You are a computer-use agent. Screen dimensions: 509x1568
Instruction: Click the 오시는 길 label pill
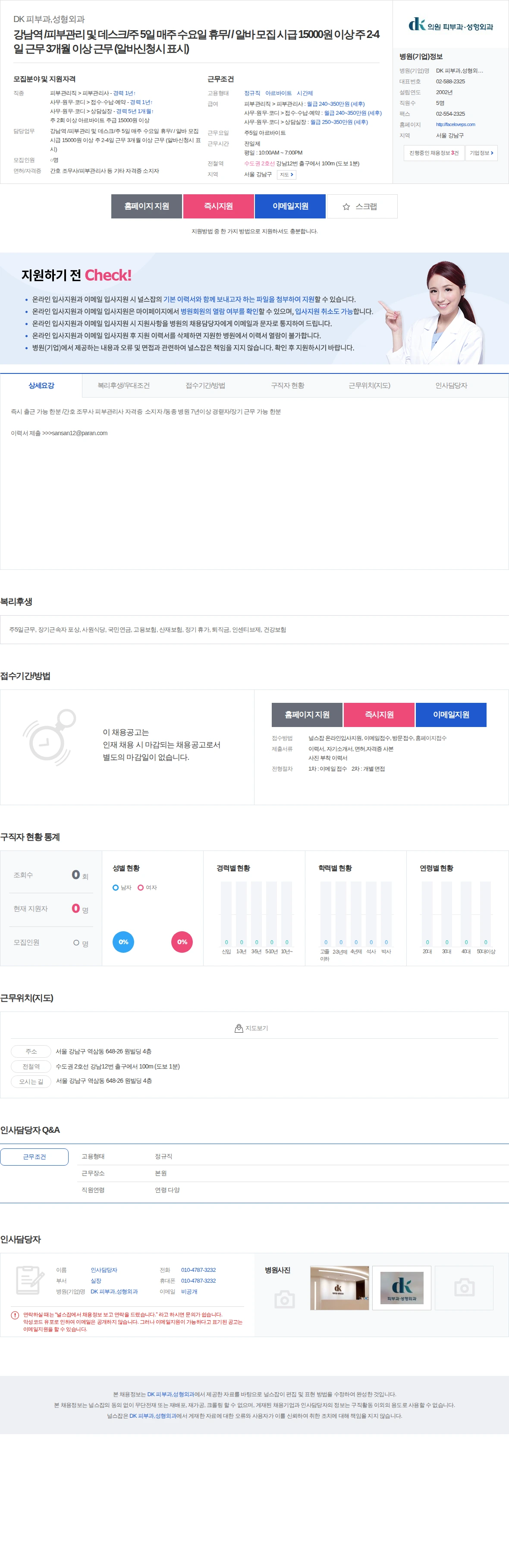(x=31, y=1081)
